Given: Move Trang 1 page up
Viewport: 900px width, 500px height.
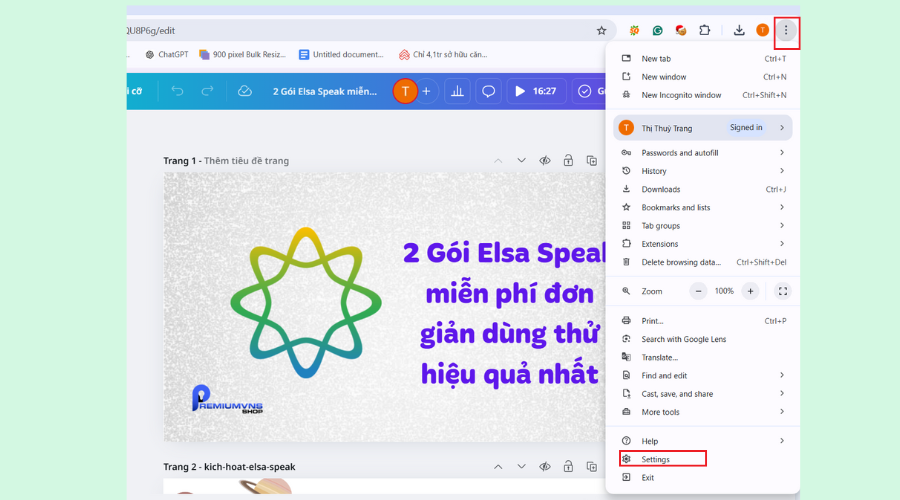Looking at the screenshot, I should pyautogui.click(x=498, y=161).
